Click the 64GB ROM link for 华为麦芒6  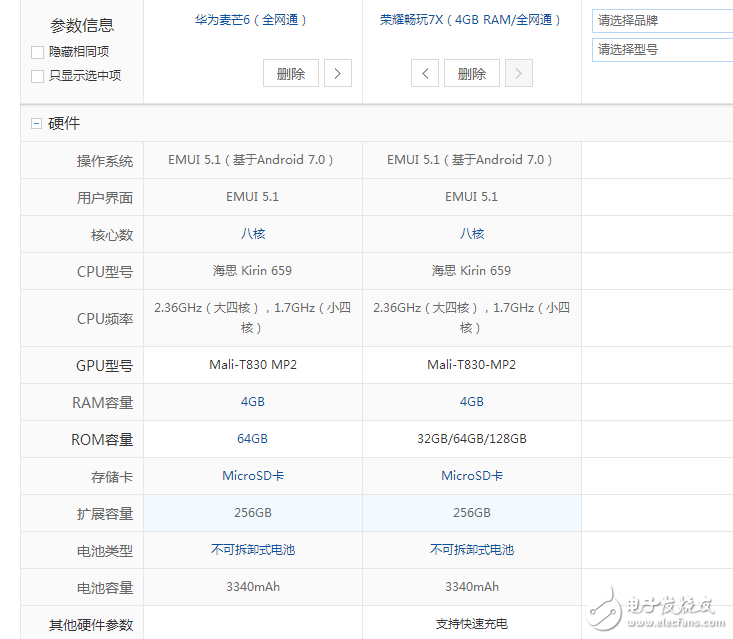(252, 439)
